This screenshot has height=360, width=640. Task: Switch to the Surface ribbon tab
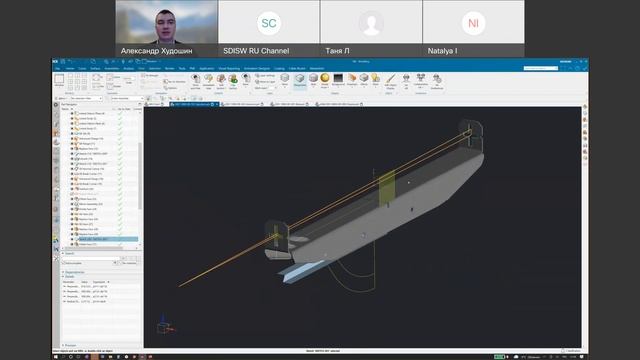[x=95, y=69]
